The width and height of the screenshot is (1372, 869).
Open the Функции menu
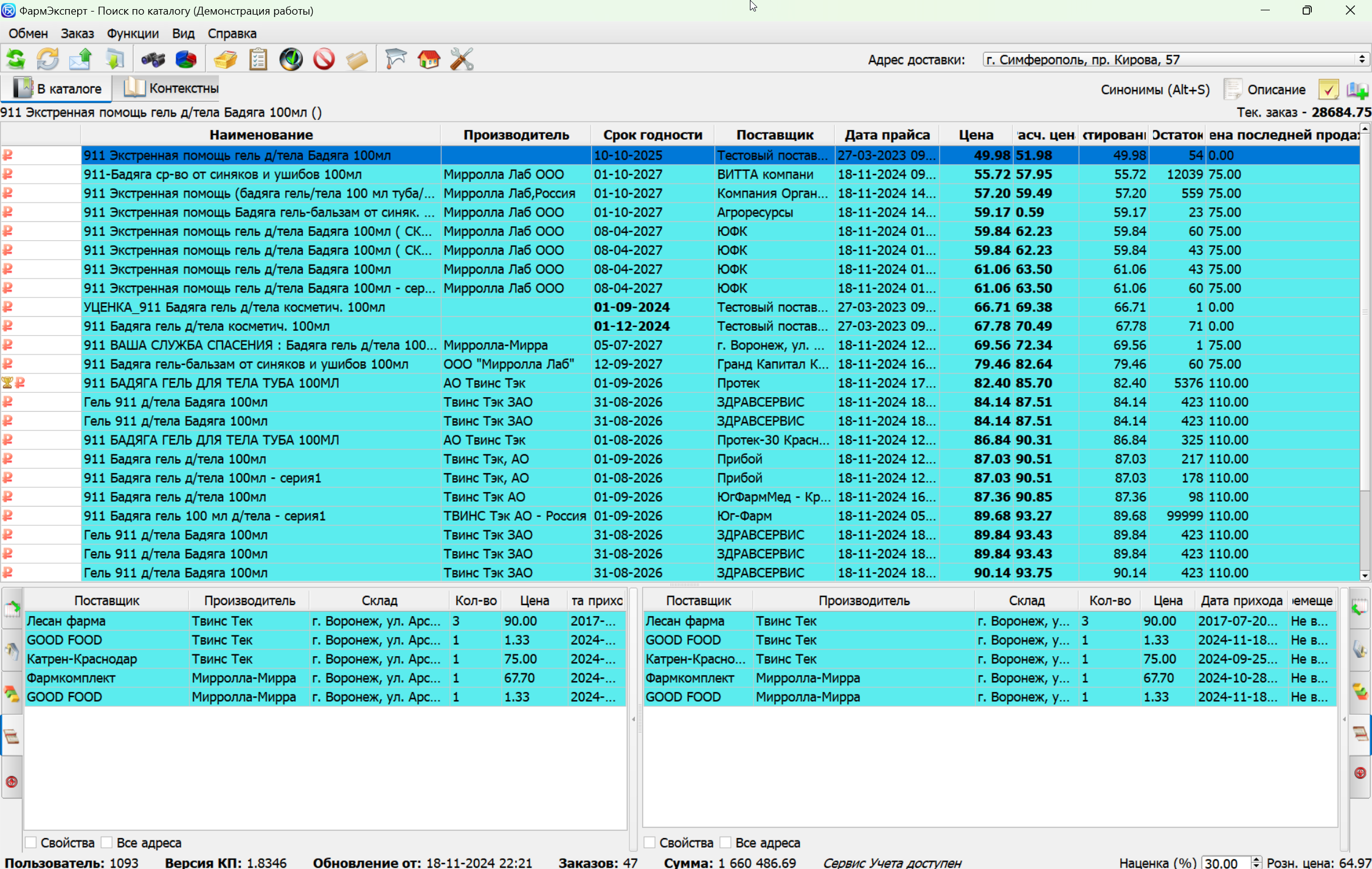point(133,33)
